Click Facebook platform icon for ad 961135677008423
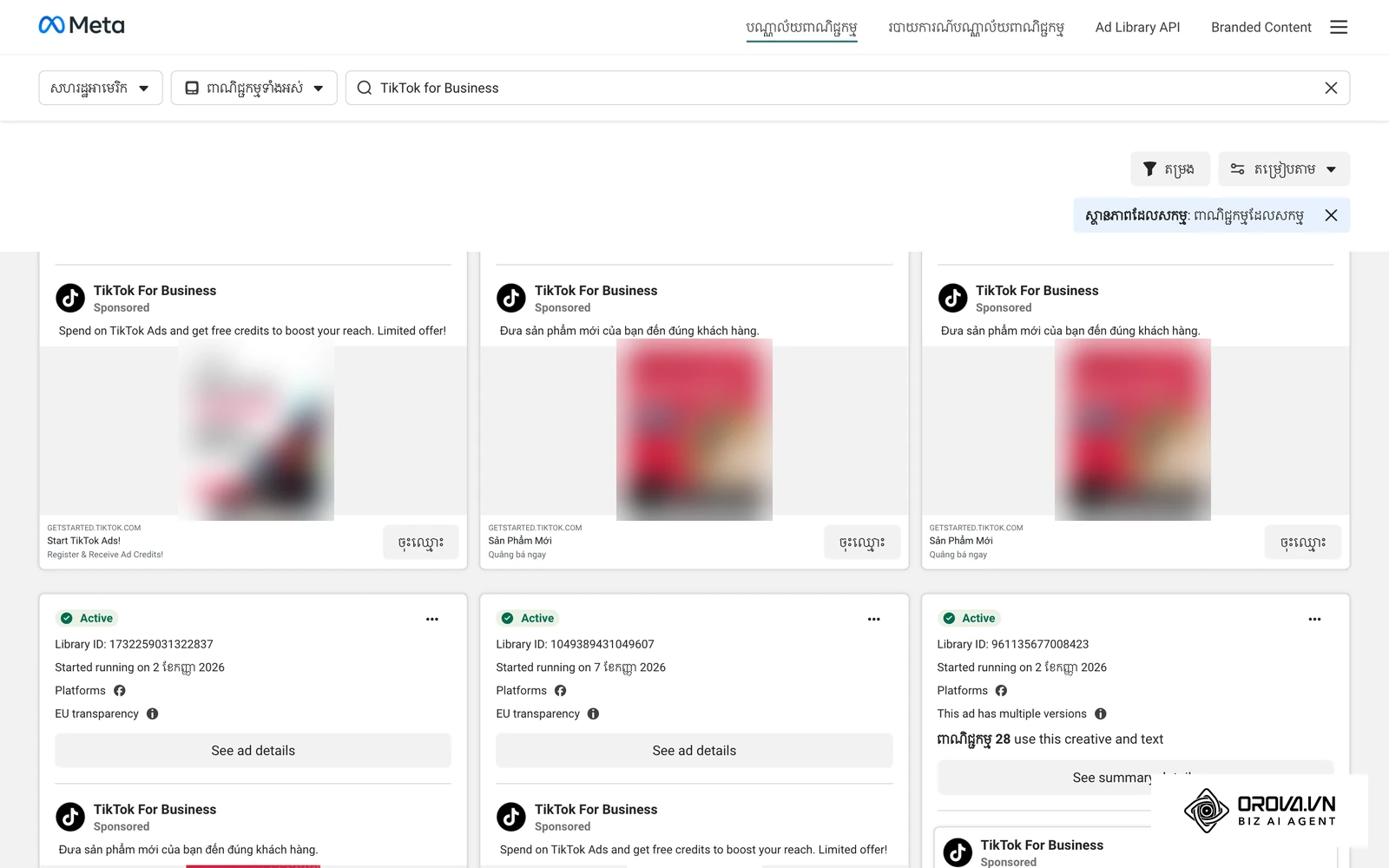 (1001, 691)
